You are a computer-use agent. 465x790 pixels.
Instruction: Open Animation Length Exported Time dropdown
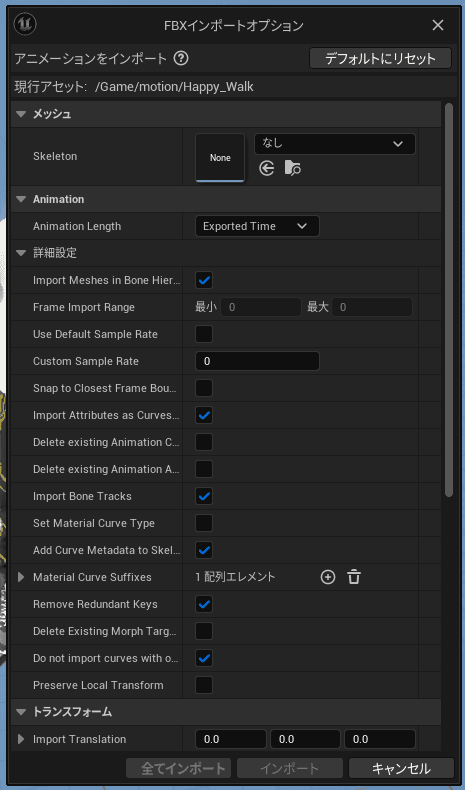257,226
